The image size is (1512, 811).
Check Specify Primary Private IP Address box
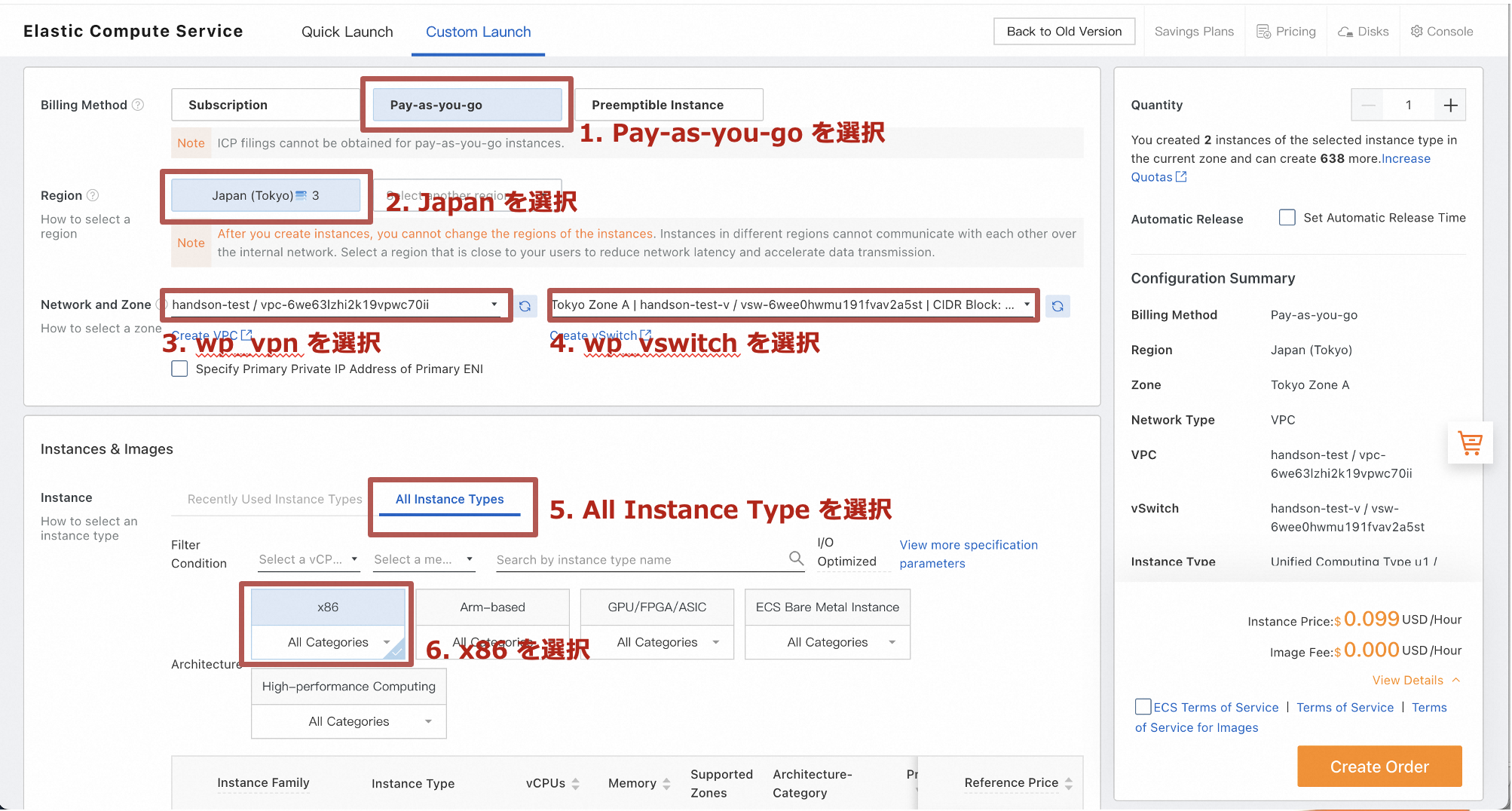point(179,369)
